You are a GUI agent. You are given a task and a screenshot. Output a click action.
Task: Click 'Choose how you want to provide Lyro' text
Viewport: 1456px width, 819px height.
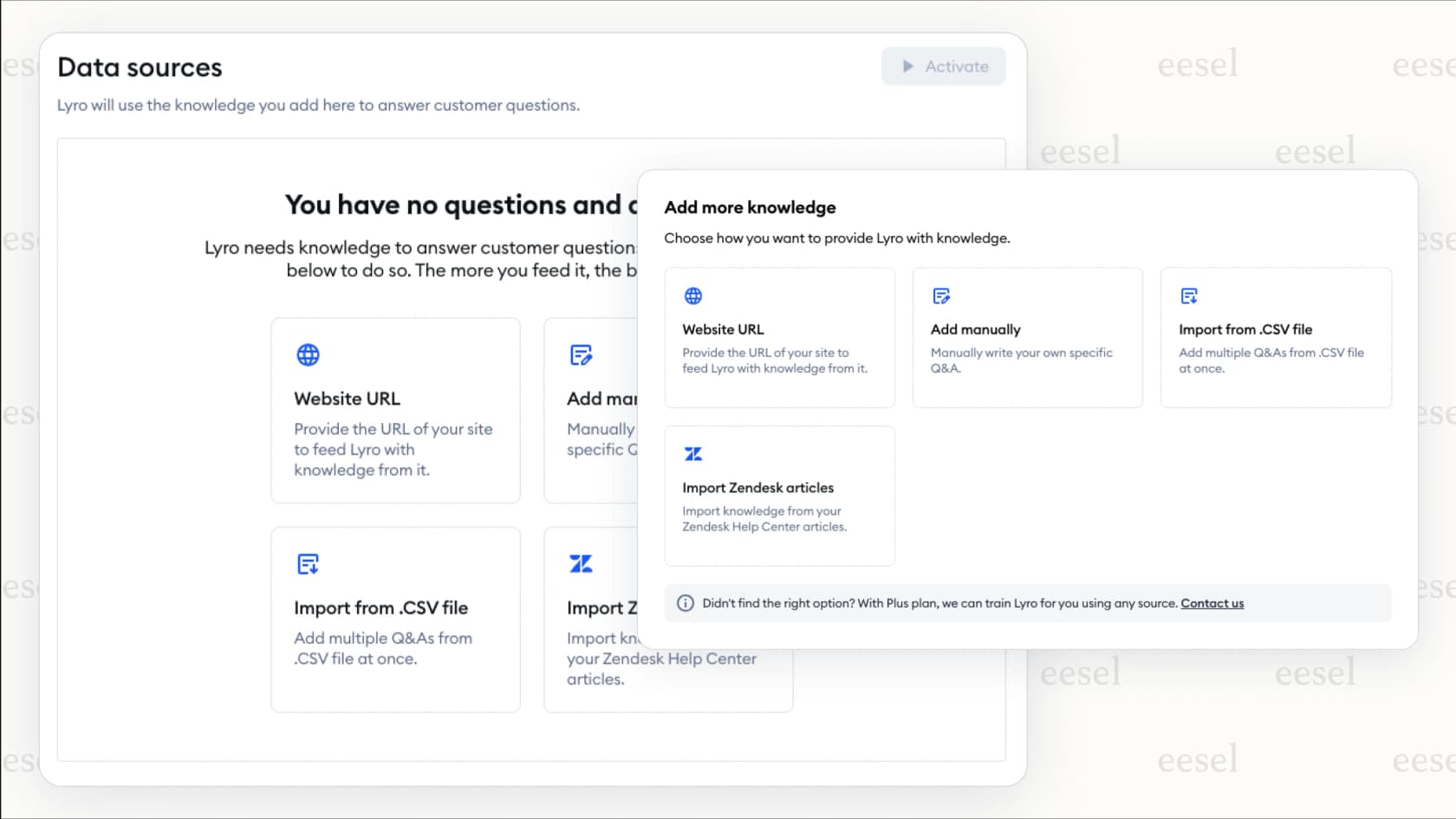(836, 238)
